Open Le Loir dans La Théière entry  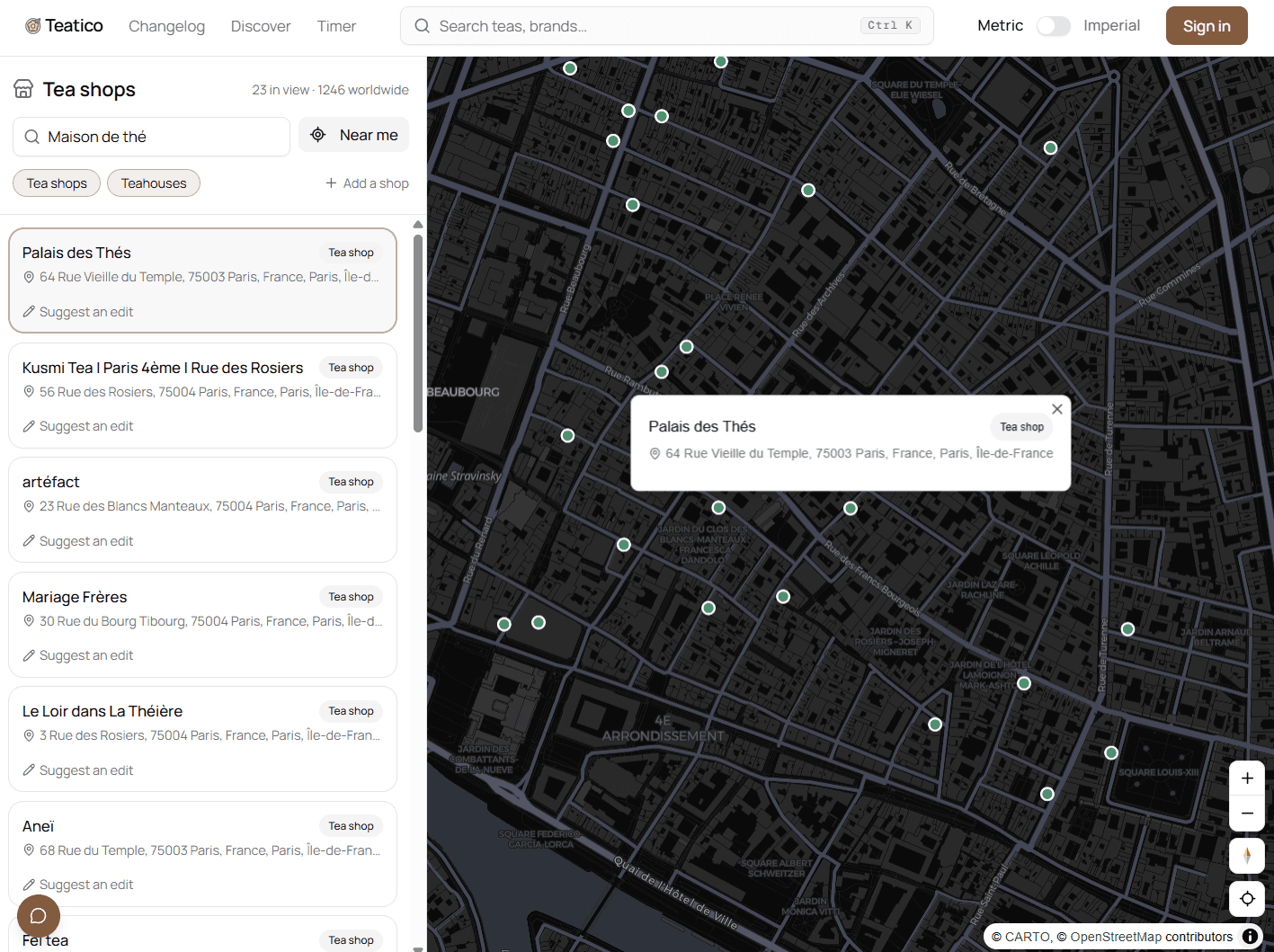tap(202, 739)
